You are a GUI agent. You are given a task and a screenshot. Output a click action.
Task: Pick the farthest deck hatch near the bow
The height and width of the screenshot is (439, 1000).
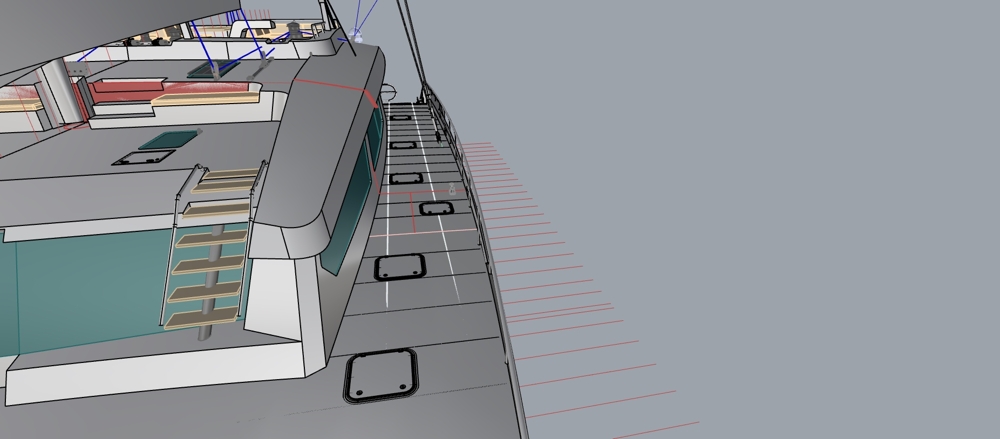click(x=400, y=118)
